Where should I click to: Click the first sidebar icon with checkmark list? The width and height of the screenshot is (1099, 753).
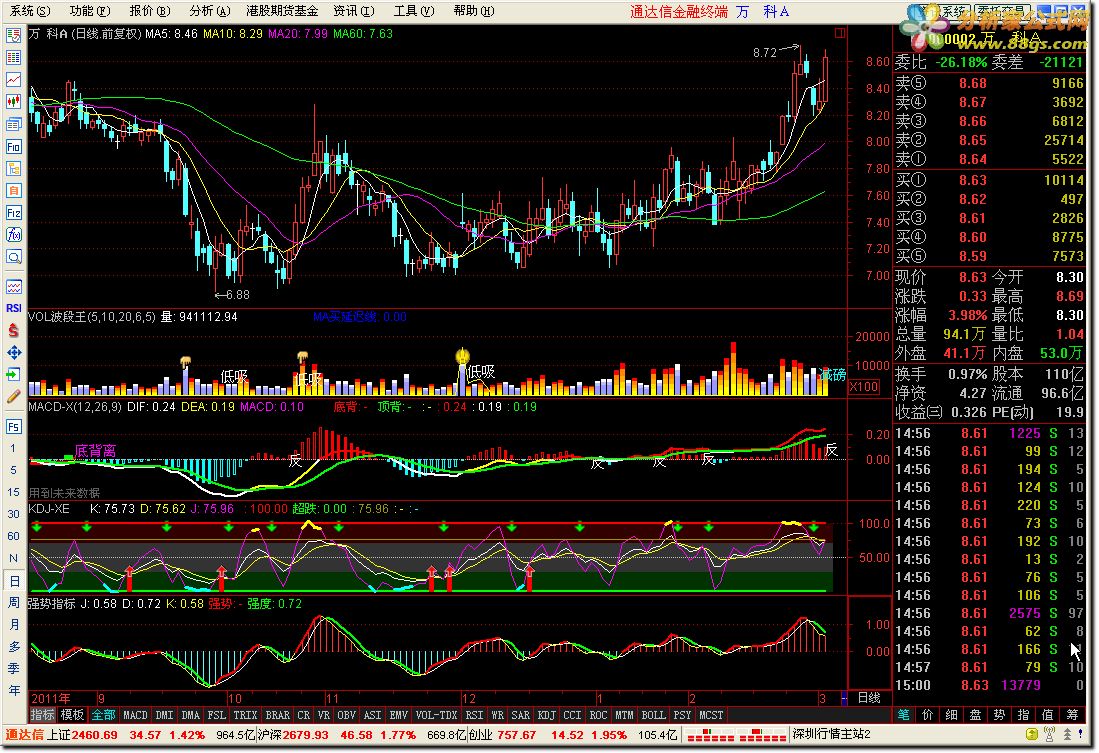(x=13, y=35)
